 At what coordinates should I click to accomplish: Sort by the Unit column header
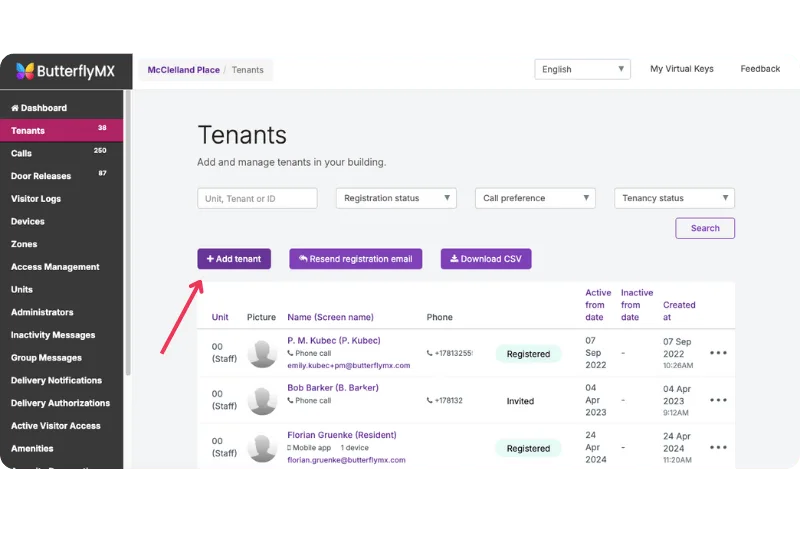220,317
